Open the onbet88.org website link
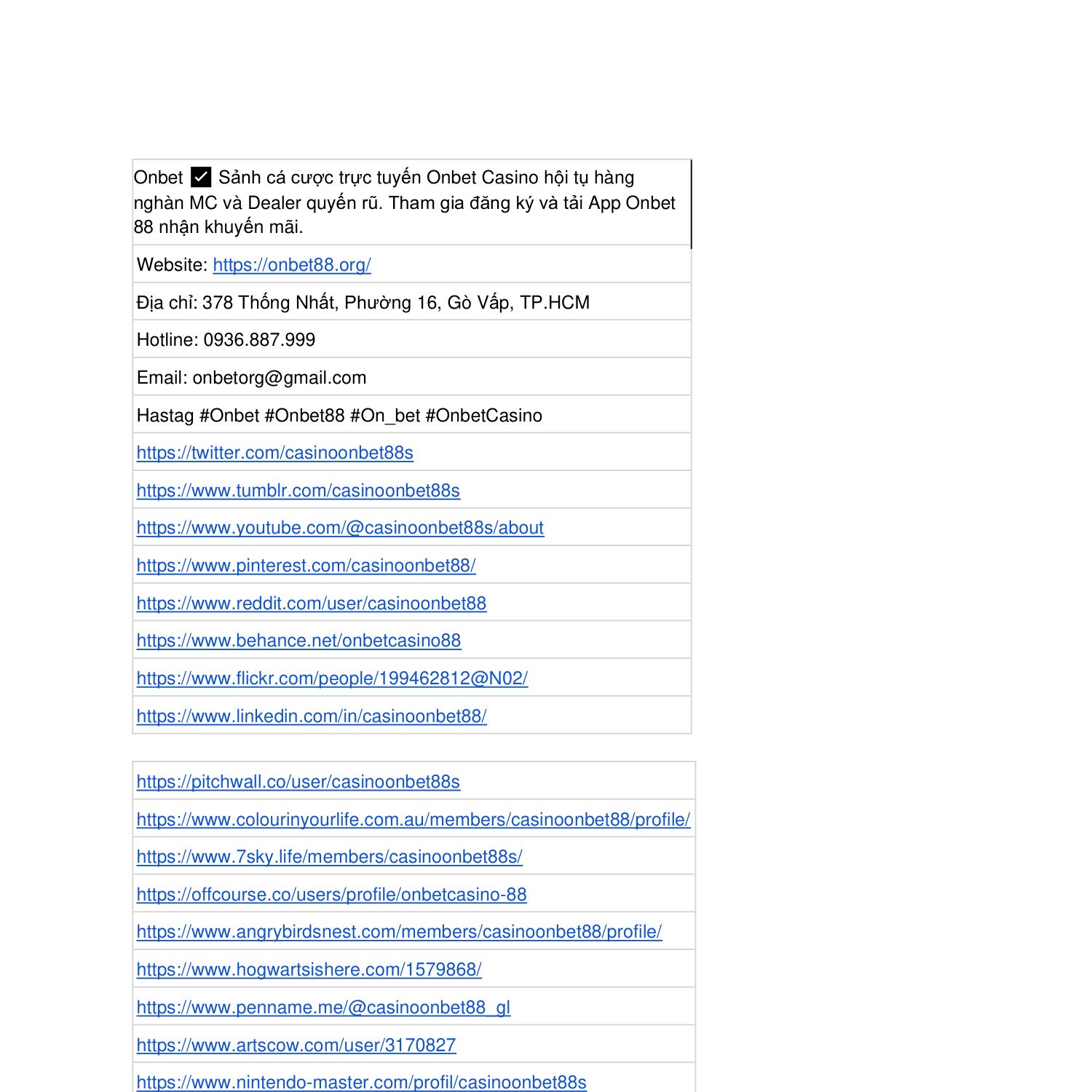 pos(291,265)
